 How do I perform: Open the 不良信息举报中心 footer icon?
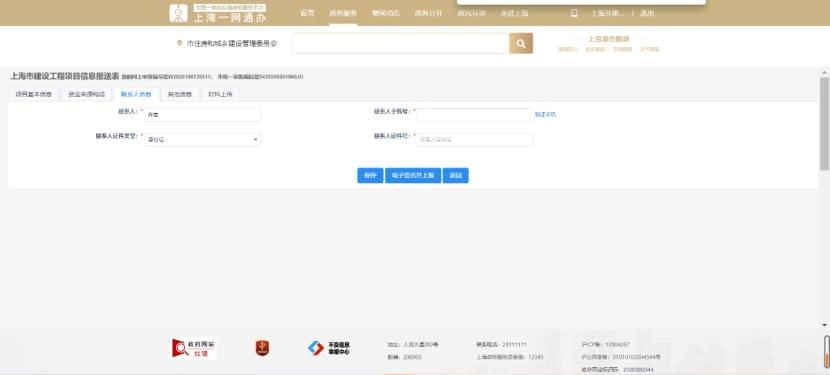329,348
